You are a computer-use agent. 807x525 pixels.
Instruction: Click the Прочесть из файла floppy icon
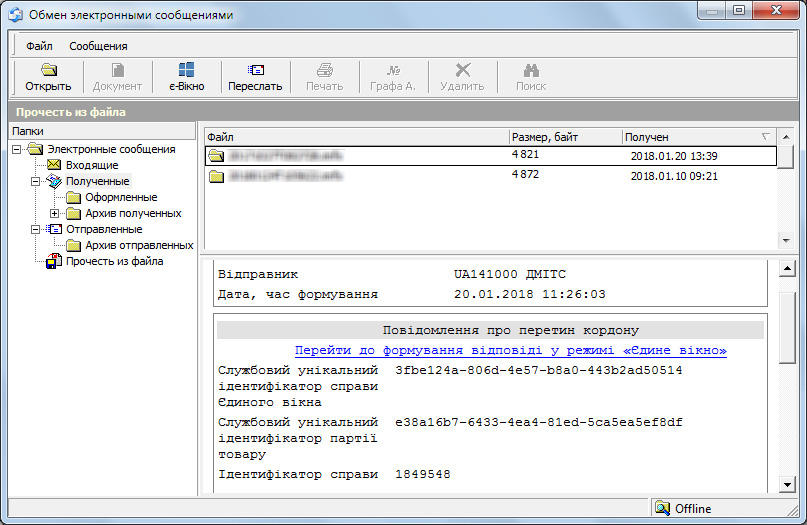click(54, 261)
